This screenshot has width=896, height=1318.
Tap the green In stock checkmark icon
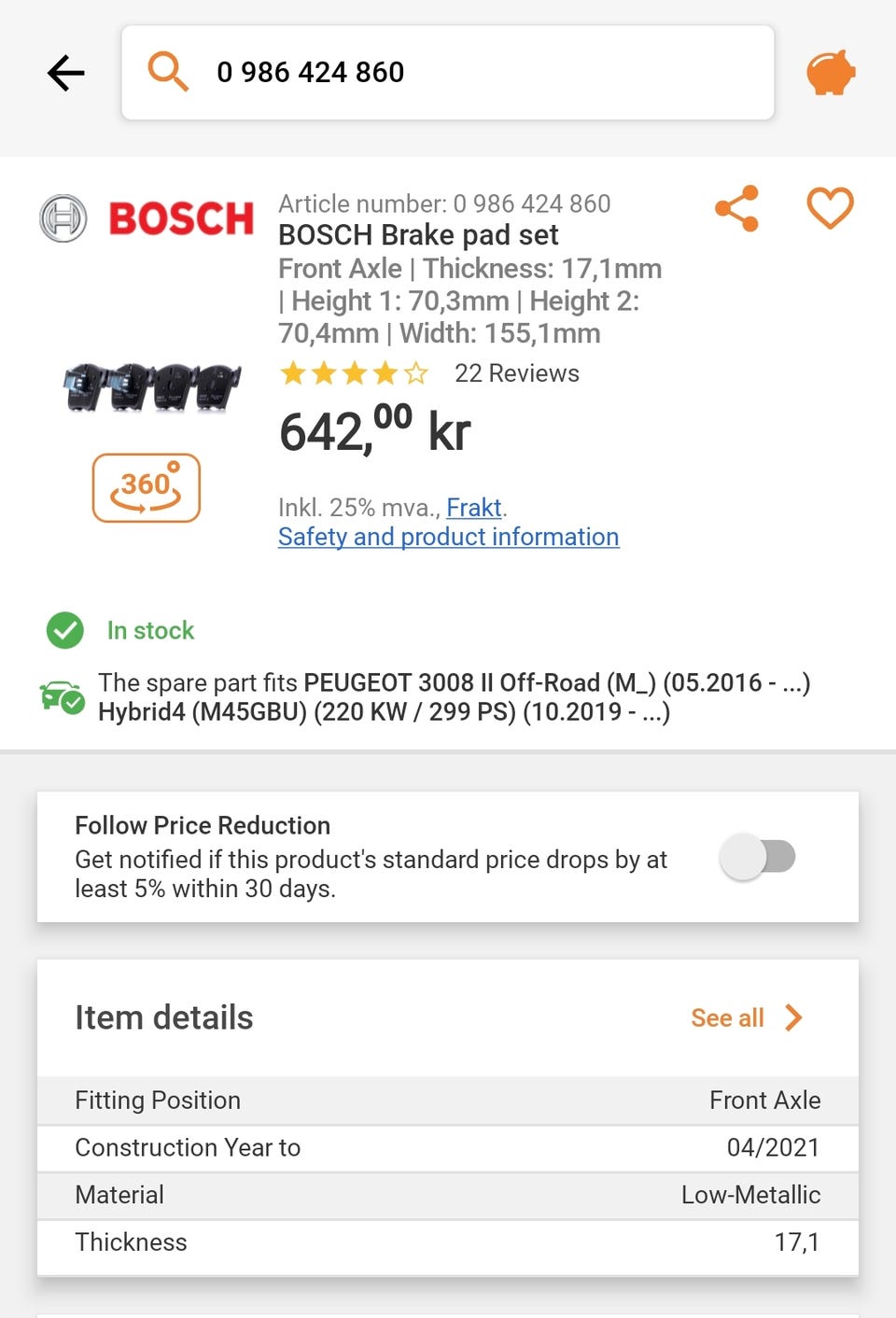(x=65, y=631)
